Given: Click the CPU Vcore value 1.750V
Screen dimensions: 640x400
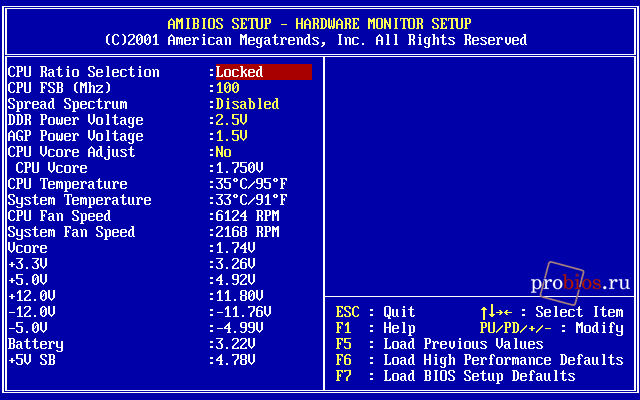Looking at the screenshot, I should coord(239,168).
